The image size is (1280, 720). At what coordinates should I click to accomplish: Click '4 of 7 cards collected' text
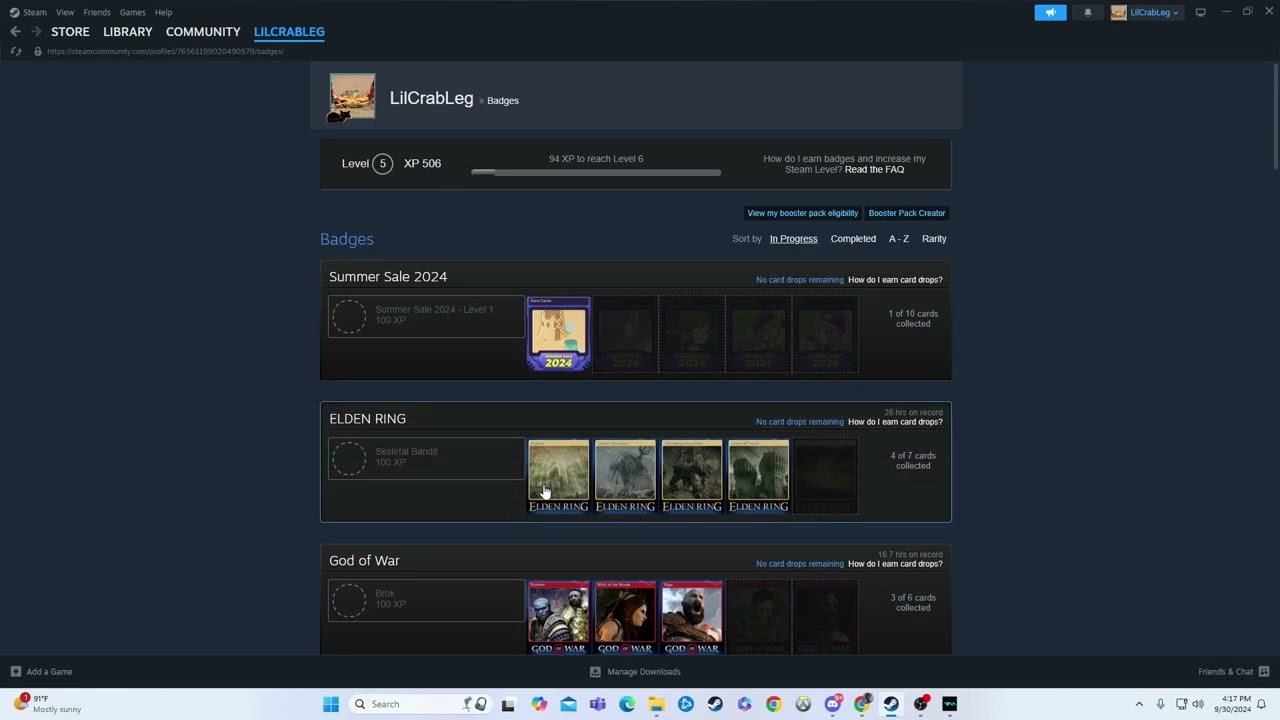tap(913, 461)
